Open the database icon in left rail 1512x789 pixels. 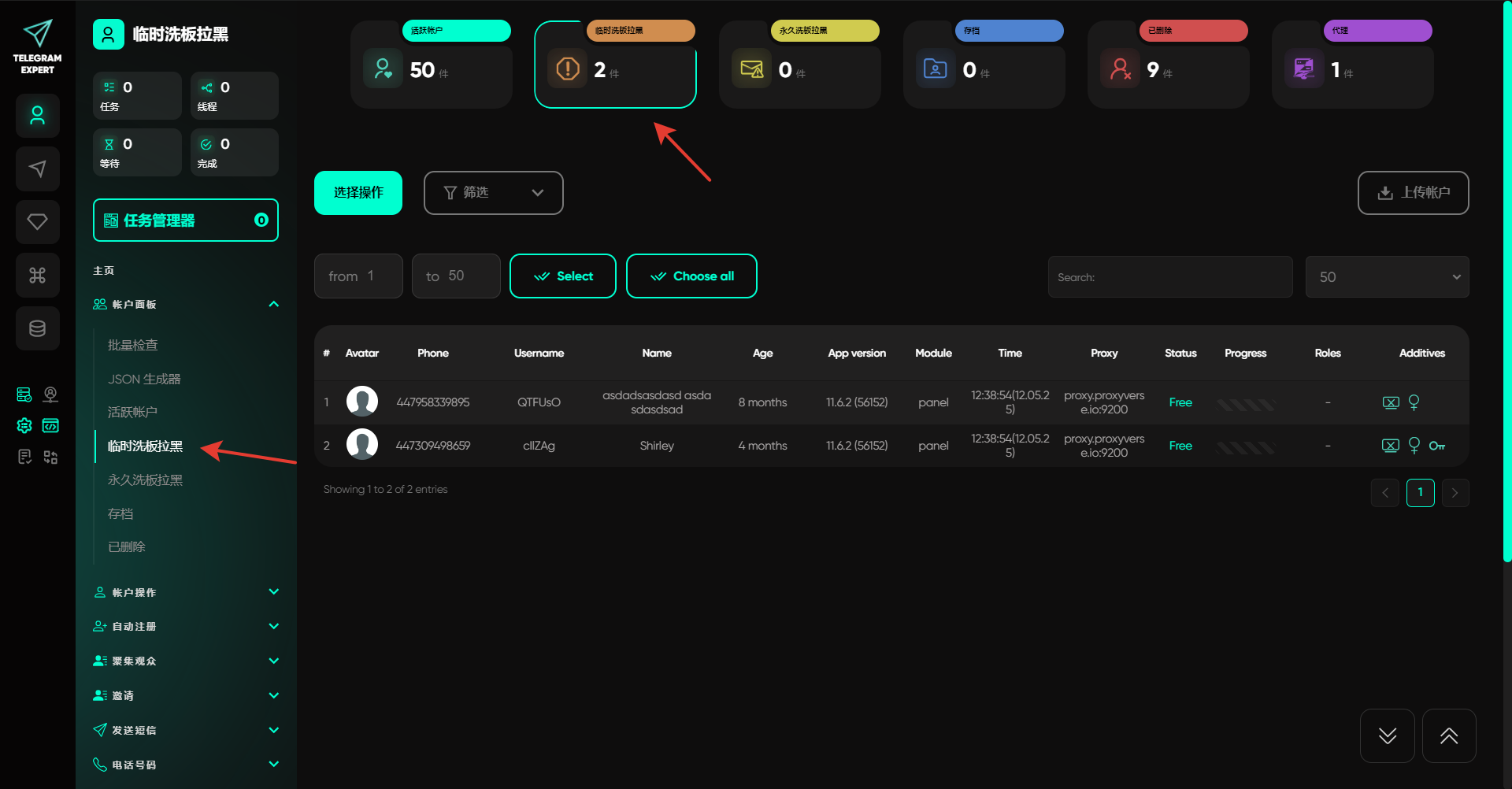click(37, 328)
